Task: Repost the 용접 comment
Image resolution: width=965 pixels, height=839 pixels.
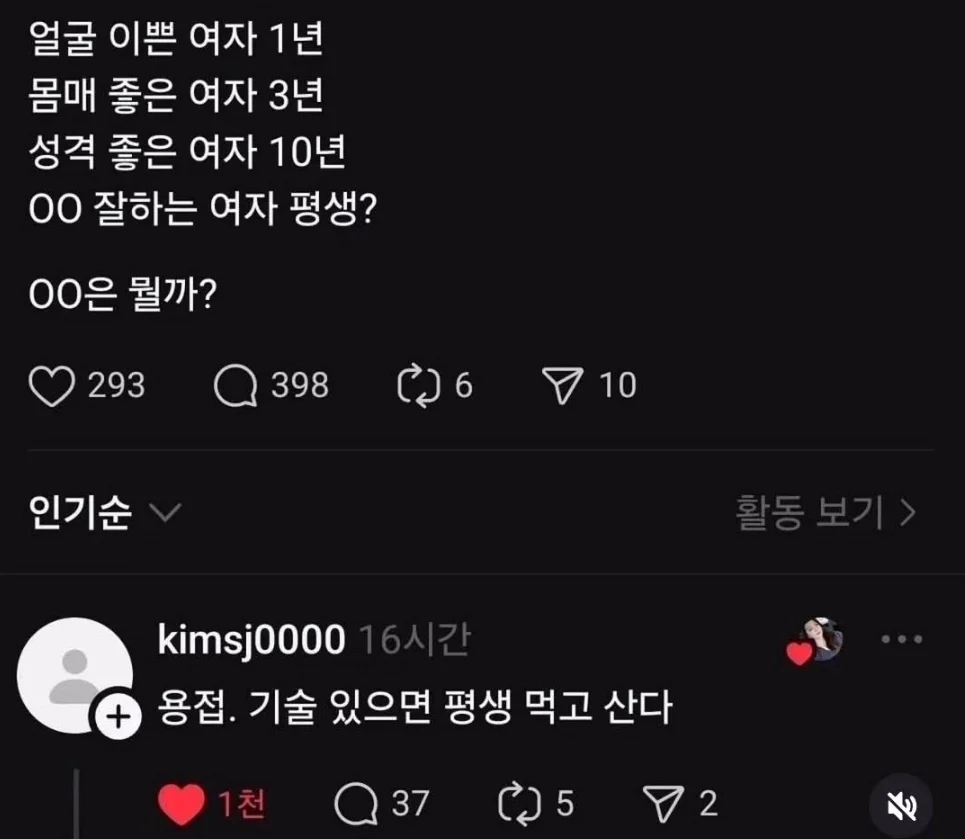Action: pyautogui.click(x=519, y=803)
